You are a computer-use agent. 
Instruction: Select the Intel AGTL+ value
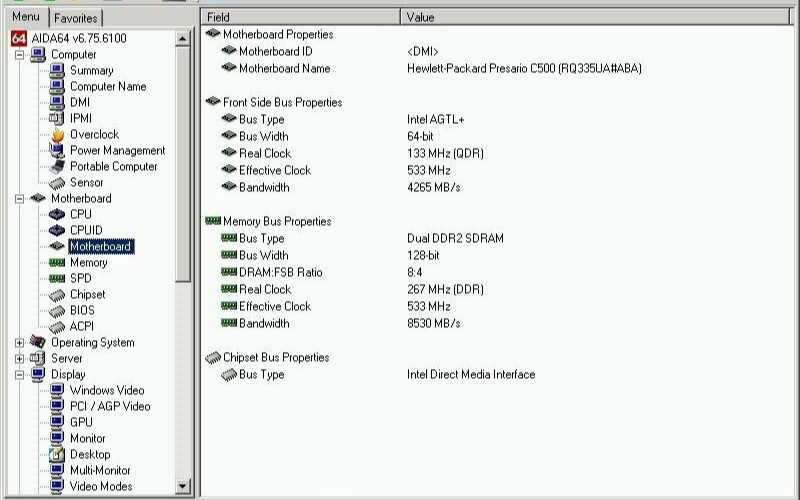[x=436, y=119]
